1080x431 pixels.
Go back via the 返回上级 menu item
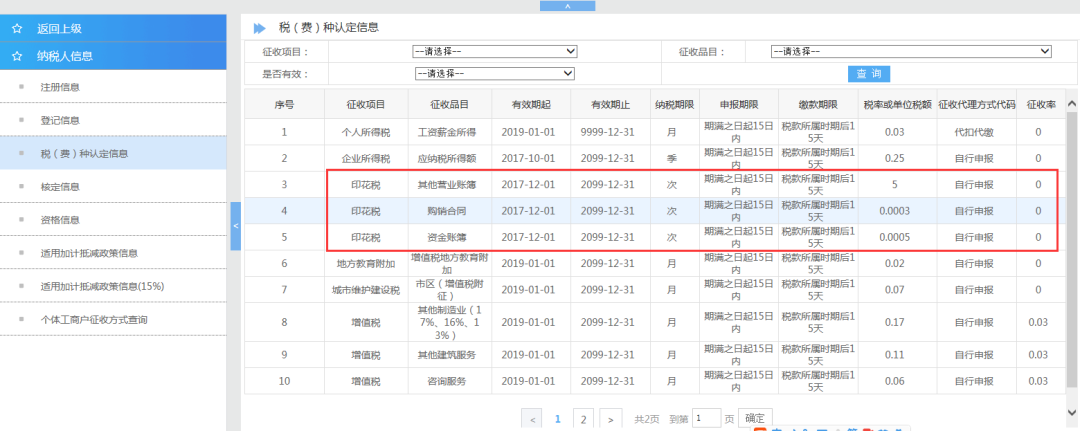pyautogui.click(x=113, y=29)
